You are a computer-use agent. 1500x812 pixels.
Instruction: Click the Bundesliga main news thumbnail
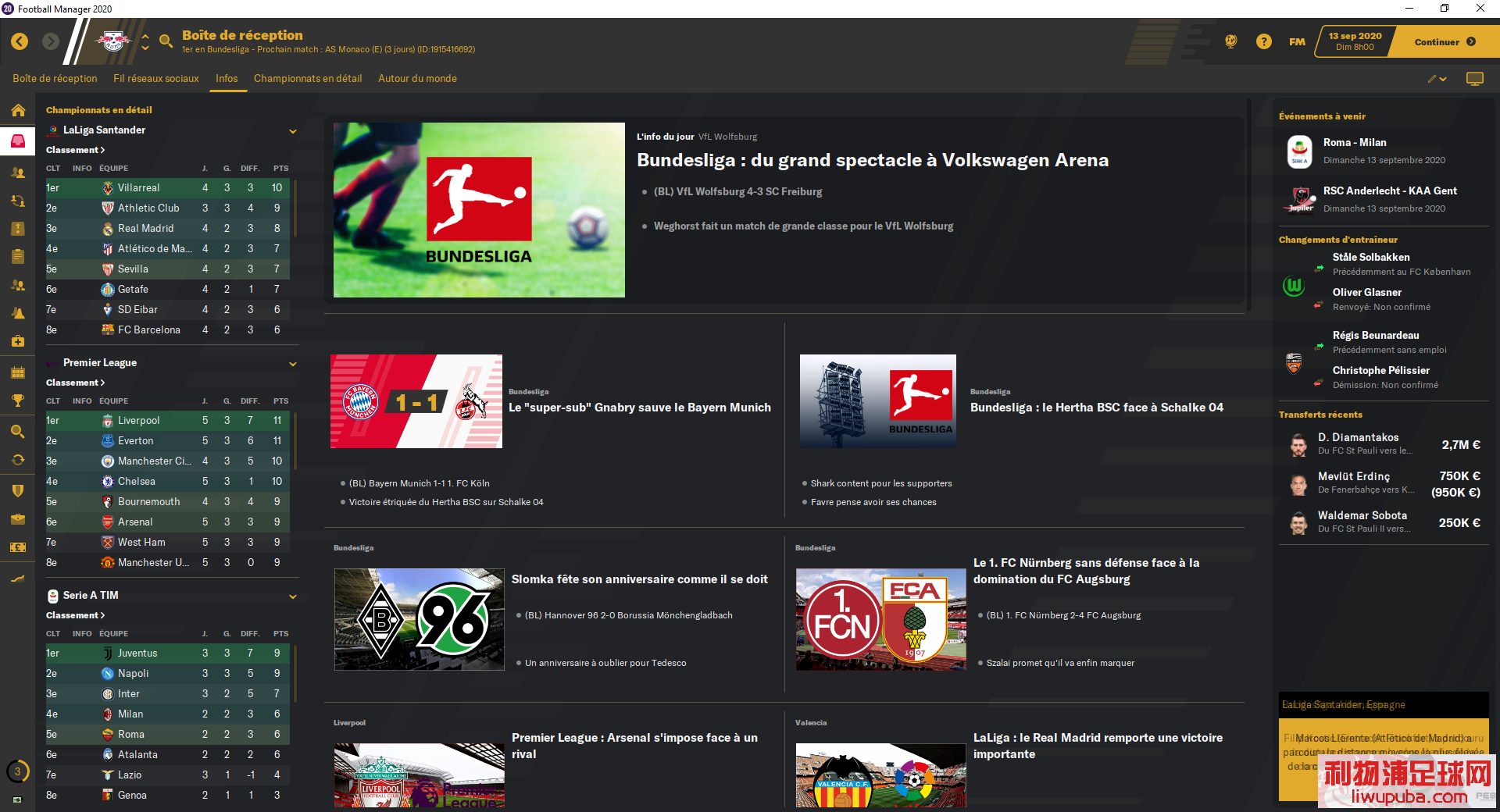[x=479, y=210]
